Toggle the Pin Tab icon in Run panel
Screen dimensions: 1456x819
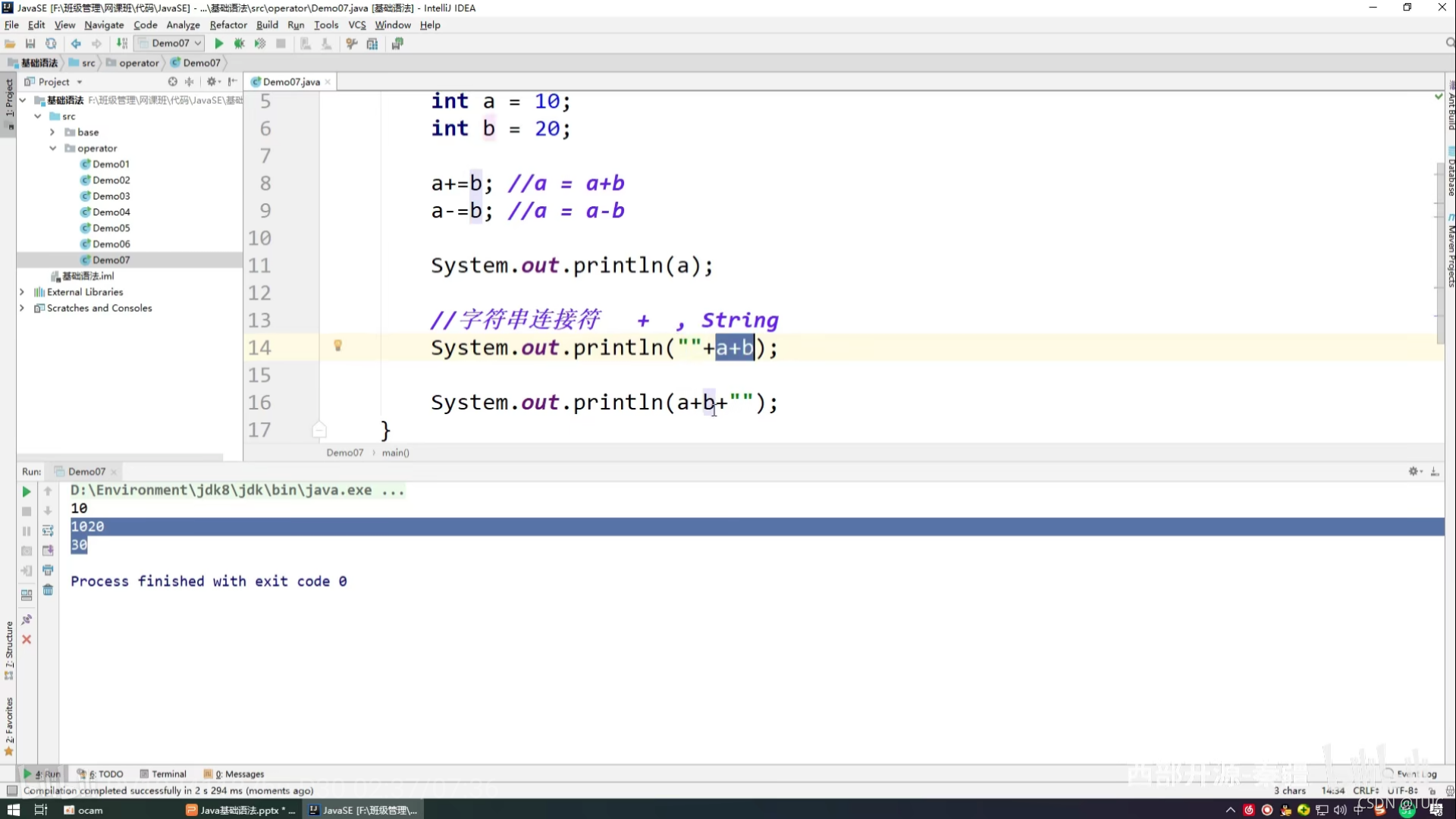tap(27, 620)
